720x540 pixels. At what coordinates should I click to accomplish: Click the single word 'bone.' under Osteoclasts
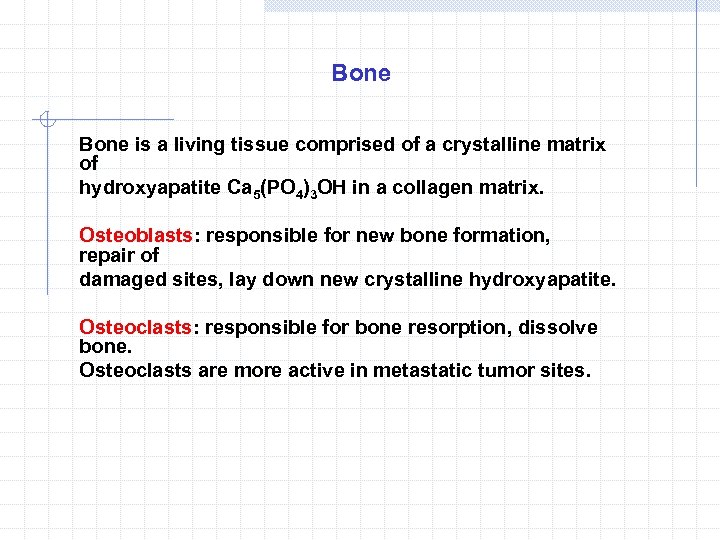pyautogui.click(x=106, y=346)
